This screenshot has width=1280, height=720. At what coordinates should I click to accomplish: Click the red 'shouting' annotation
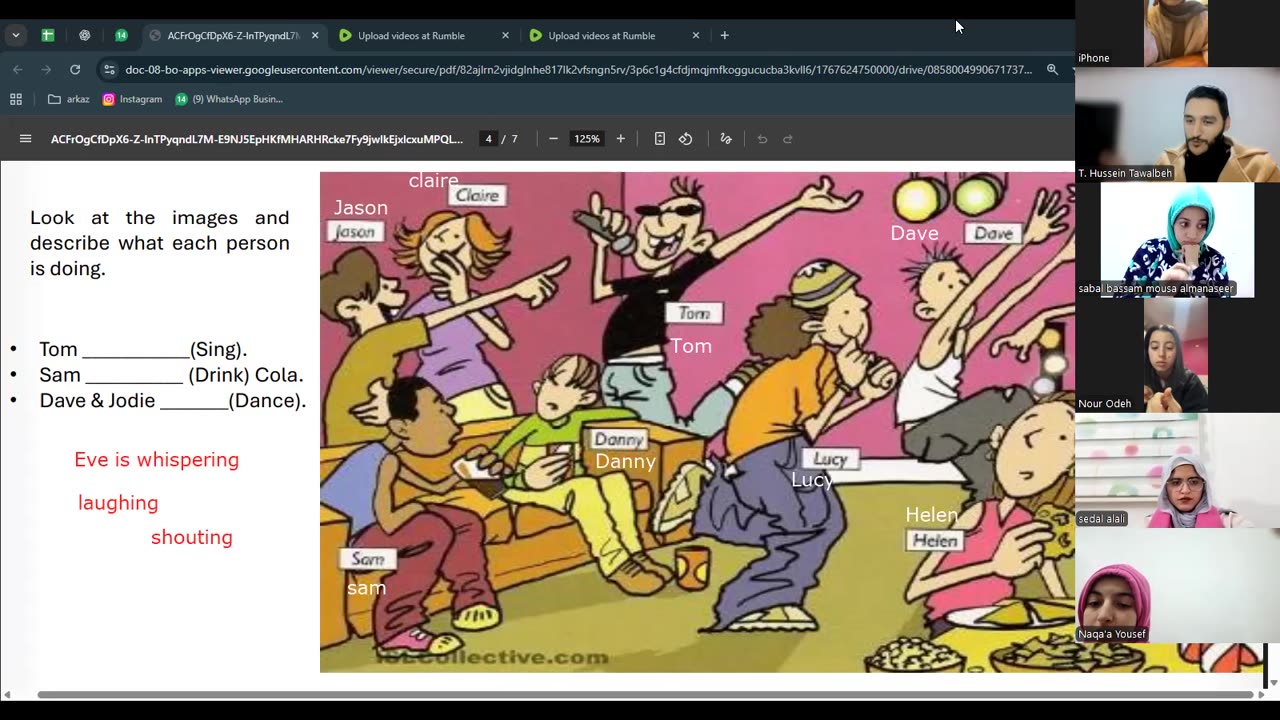192,537
